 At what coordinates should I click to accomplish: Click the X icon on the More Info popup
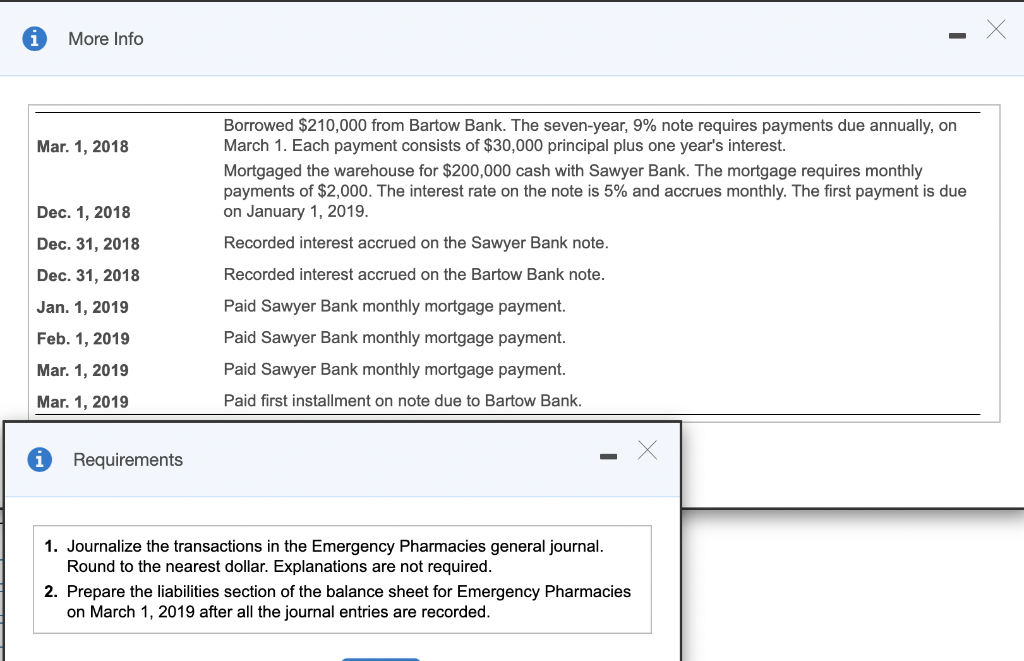pos(995,30)
